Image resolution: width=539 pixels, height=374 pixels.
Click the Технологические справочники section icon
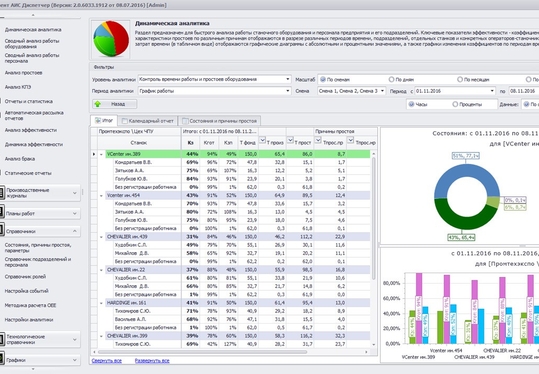2,339
